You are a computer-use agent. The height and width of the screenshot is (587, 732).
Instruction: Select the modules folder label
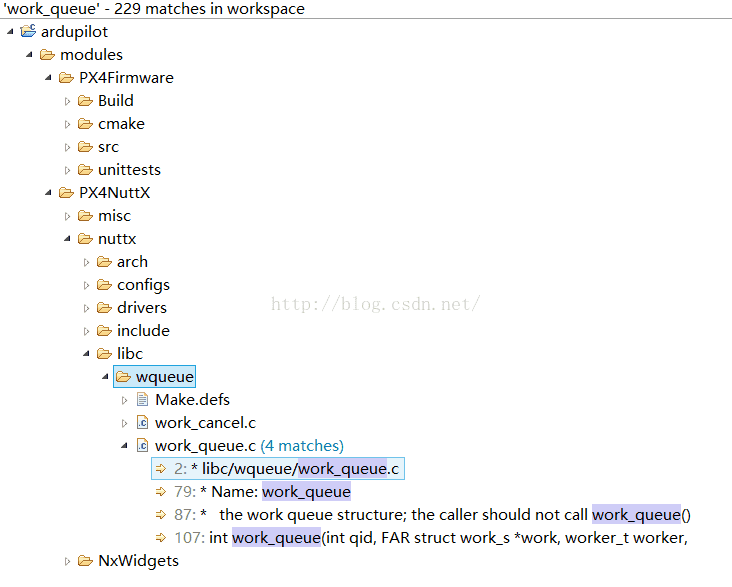92,55
